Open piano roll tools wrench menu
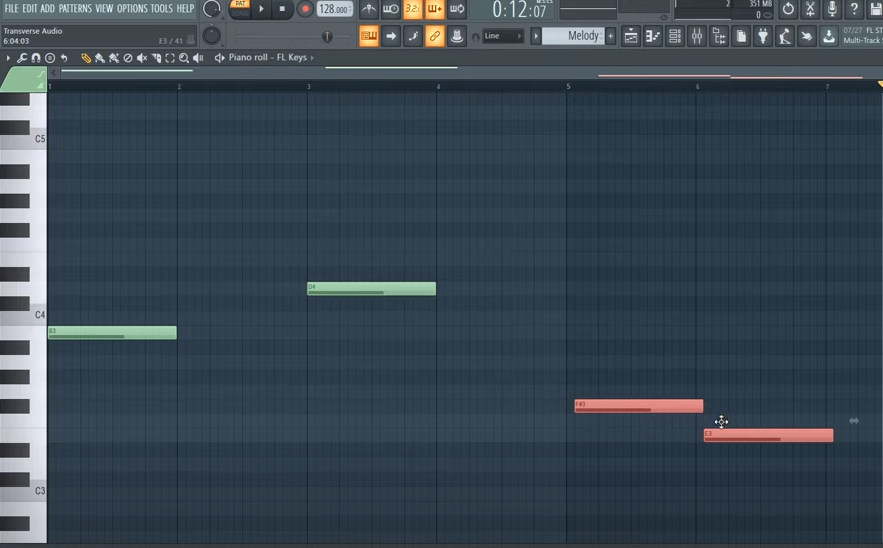This screenshot has height=548, width=883. click(22, 57)
